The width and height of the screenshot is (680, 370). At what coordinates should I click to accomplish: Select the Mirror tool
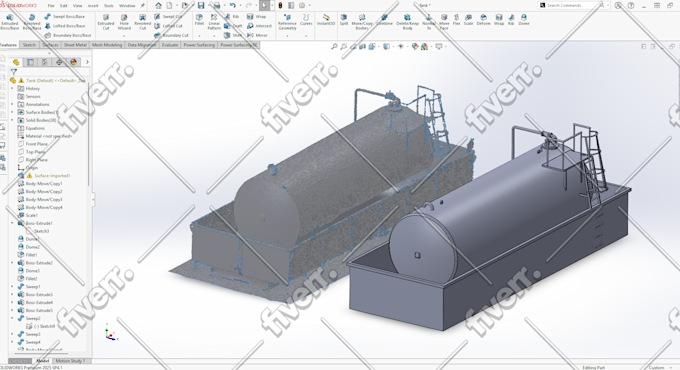[257, 35]
